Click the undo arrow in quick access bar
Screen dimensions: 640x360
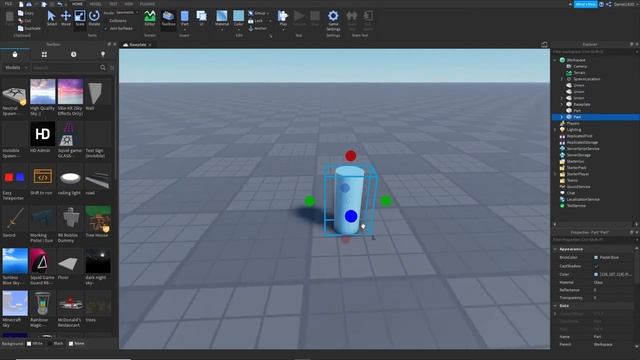click(60, 4)
